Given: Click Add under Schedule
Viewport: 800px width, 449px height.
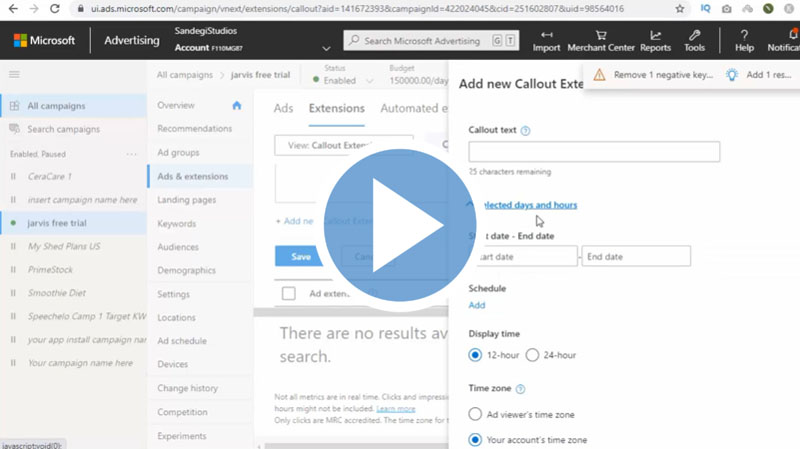Looking at the screenshot, I should [x=477, y=305].
